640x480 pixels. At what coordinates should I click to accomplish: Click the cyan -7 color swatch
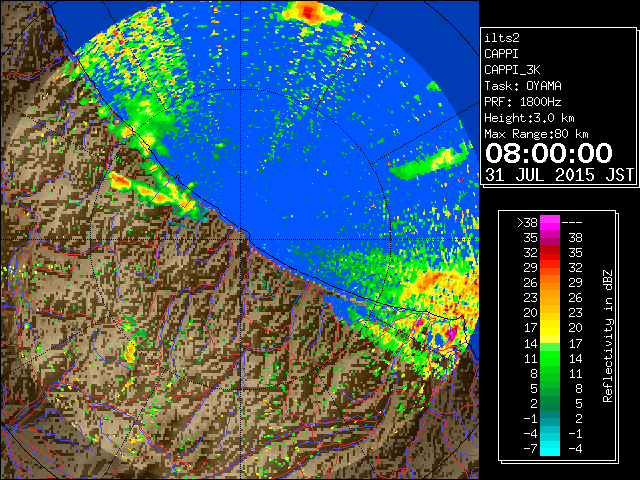click(x=550, y=448)
